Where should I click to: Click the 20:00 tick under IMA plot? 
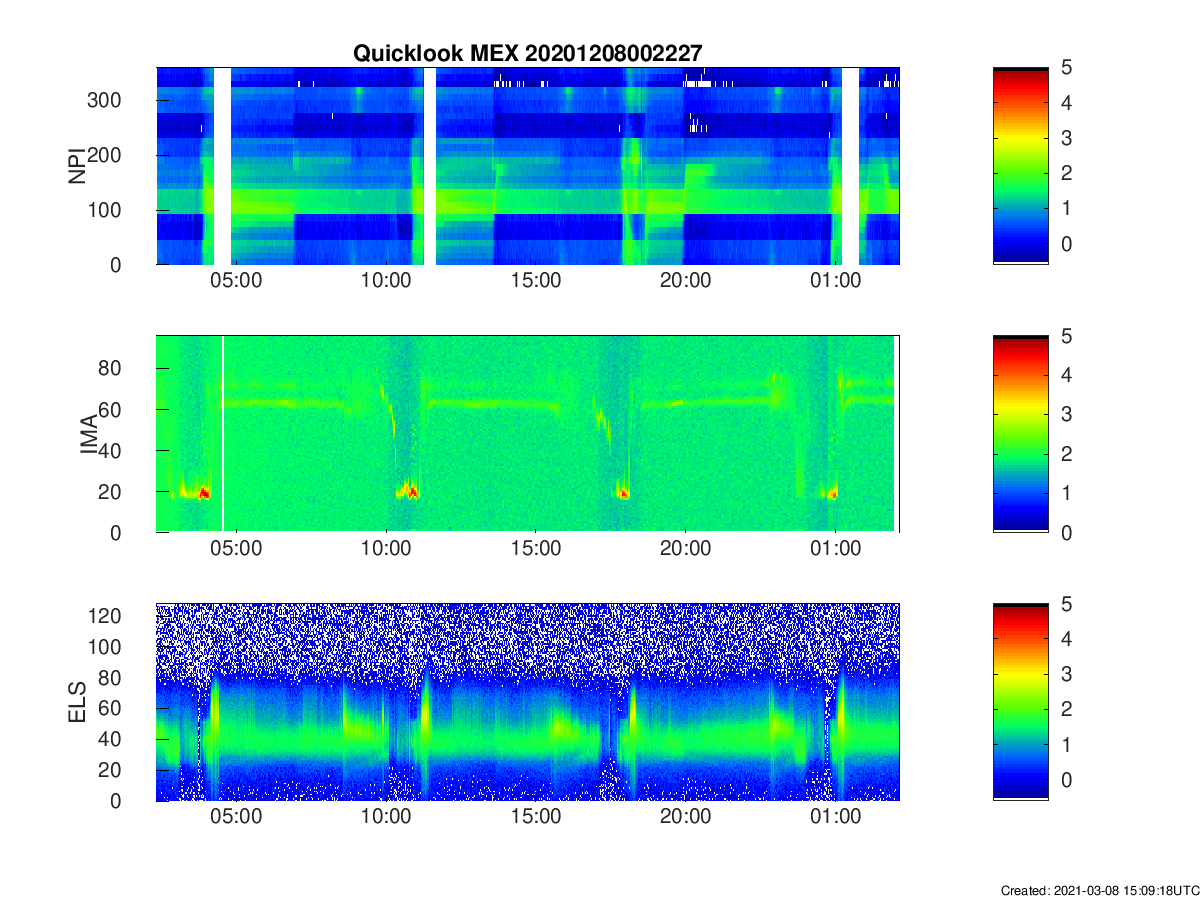pos(686,549)
